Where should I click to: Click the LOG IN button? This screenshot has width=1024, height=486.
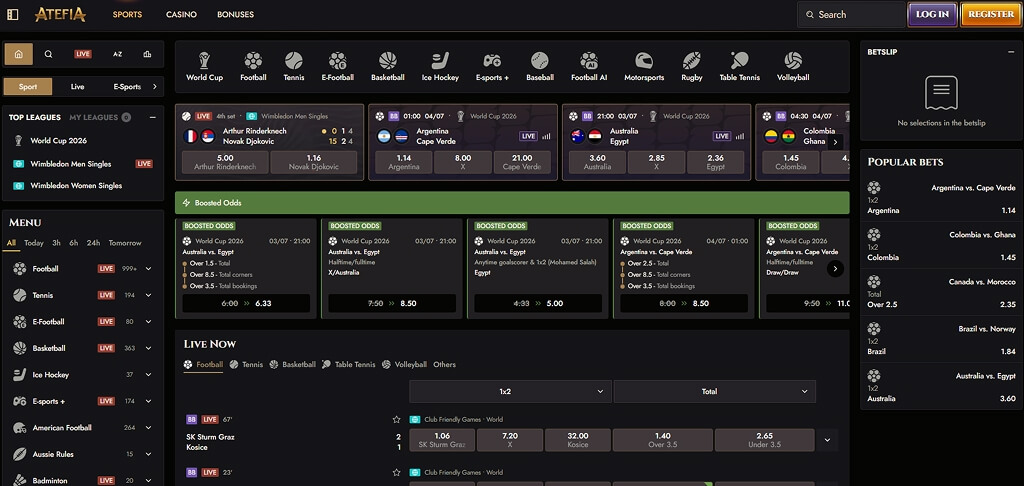pos(933,14)
